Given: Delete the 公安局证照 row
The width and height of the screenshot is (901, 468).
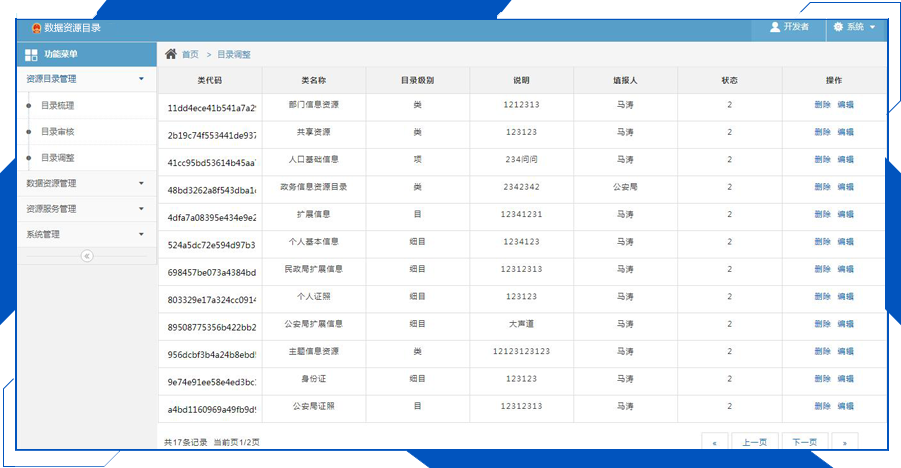Looking at the screenshot, I should (822, 406).
